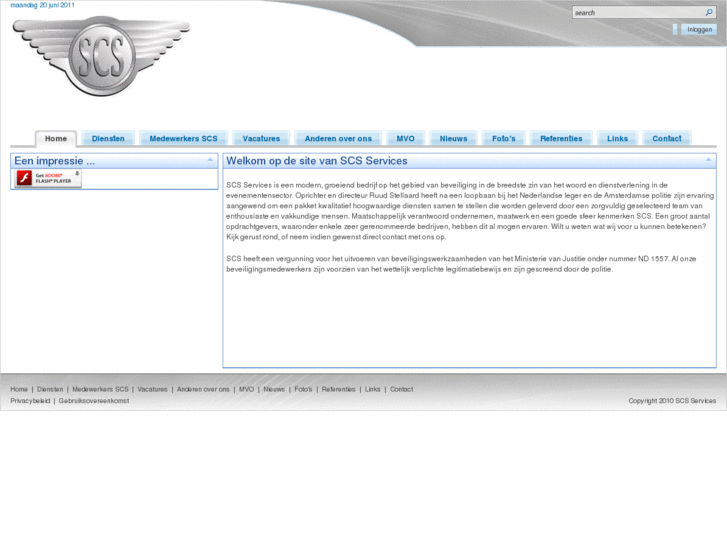The width and height of the screenshot is (727, 545).
Task: Open the Gebruiksovereenkomst link
Action: (x=94, y=401)
